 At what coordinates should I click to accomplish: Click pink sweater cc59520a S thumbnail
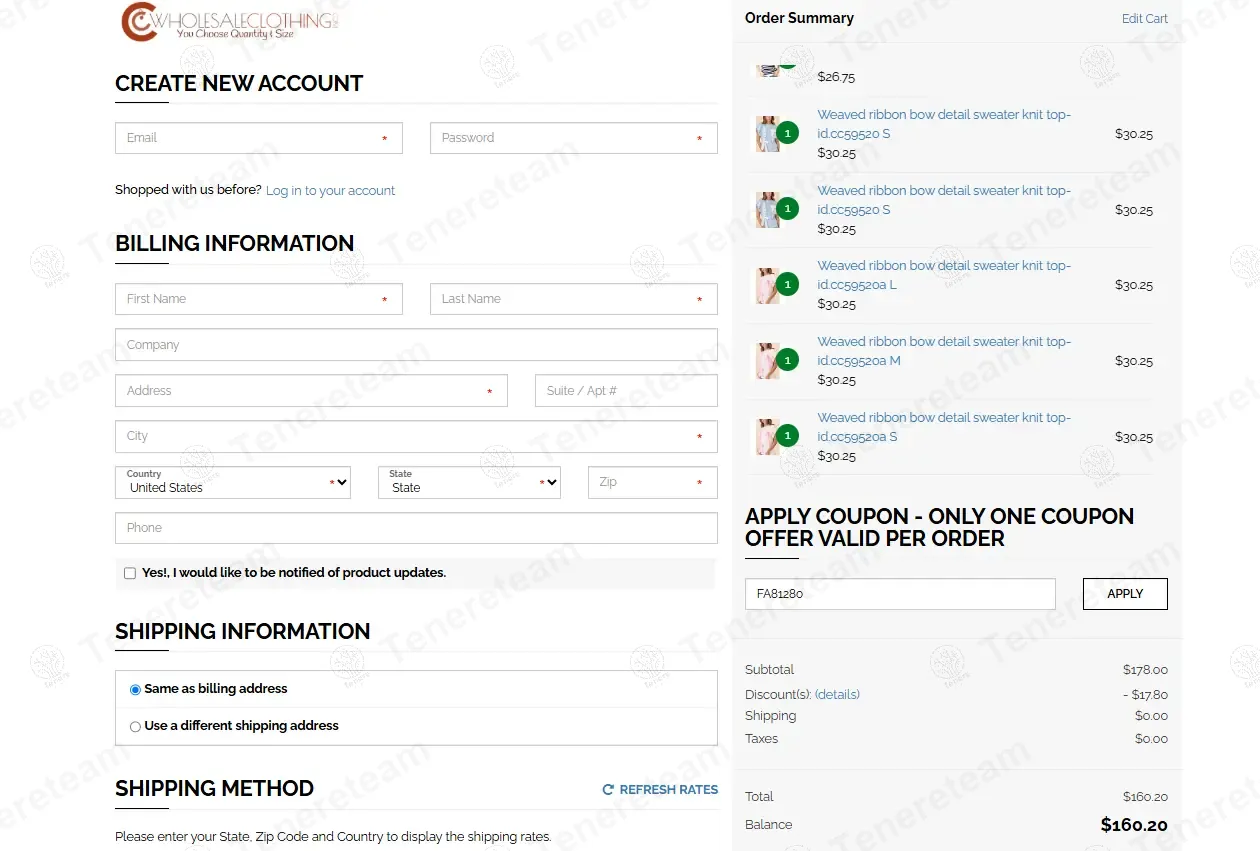768,437
